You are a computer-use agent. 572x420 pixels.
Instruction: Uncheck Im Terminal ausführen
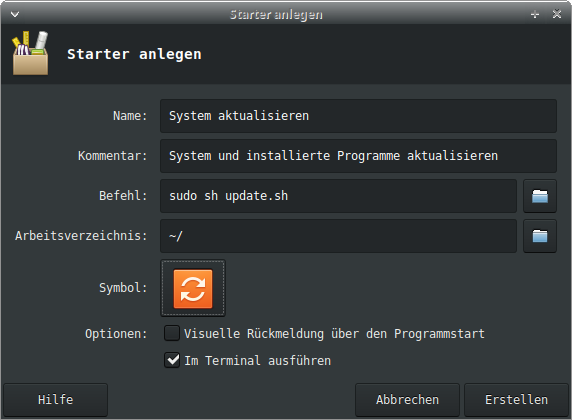pos(172,361)
